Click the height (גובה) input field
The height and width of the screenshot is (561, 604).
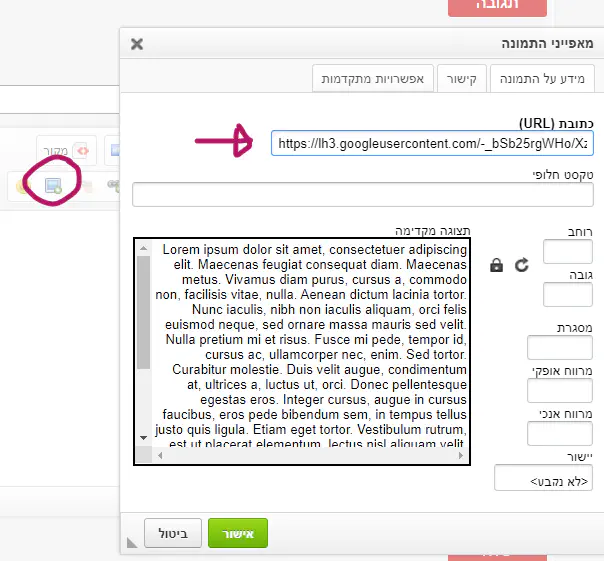567,294
